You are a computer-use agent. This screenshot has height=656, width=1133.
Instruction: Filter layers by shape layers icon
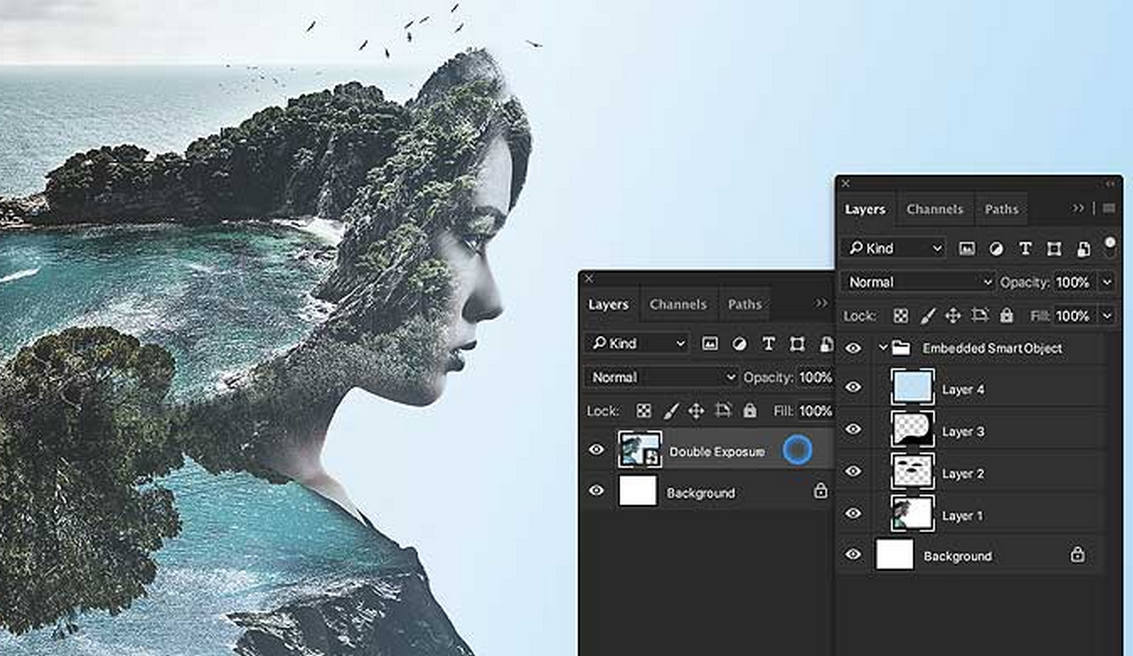pos(1056,249)
